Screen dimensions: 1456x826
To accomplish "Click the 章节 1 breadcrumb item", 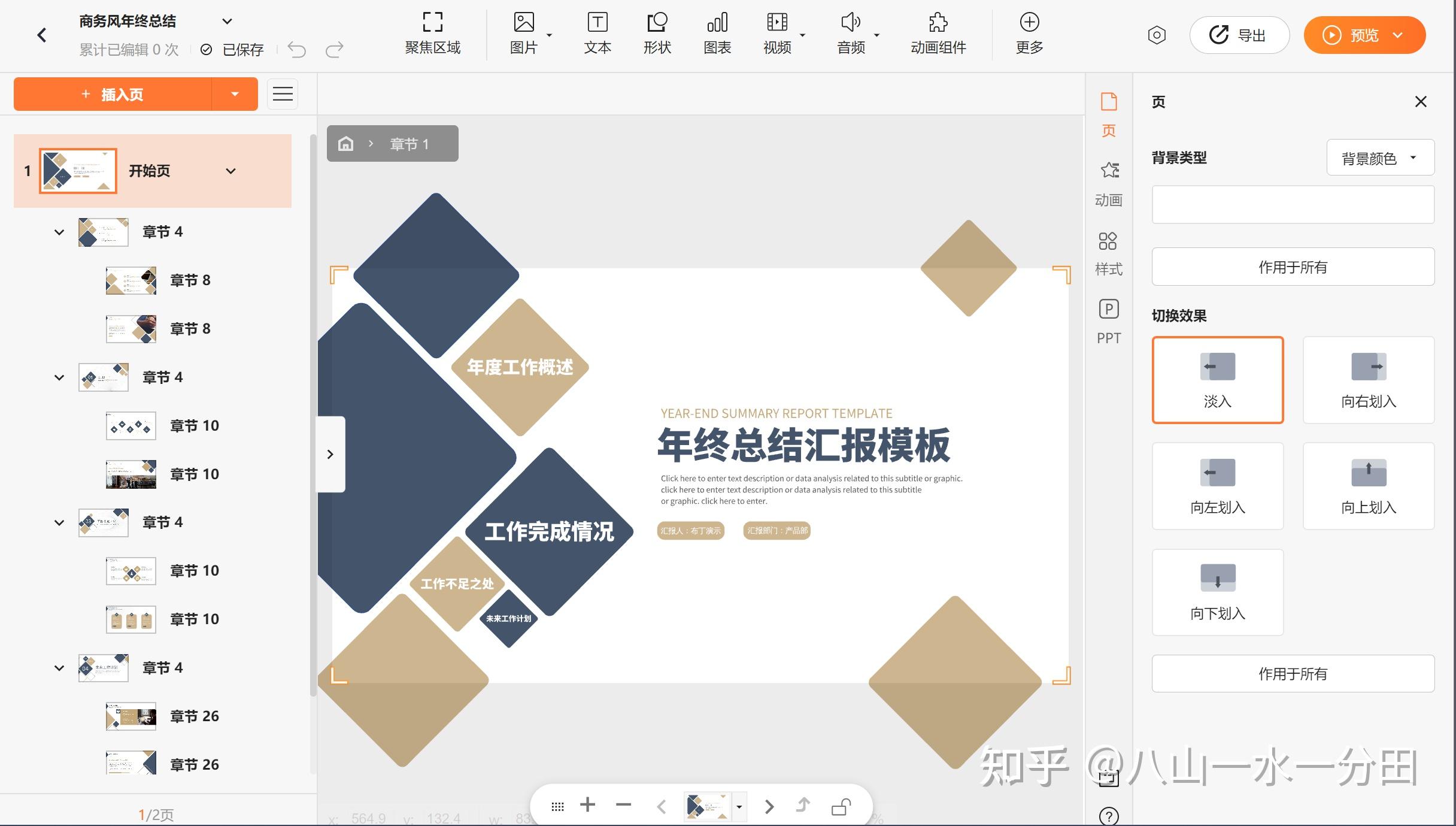I will tap(409, 144).
